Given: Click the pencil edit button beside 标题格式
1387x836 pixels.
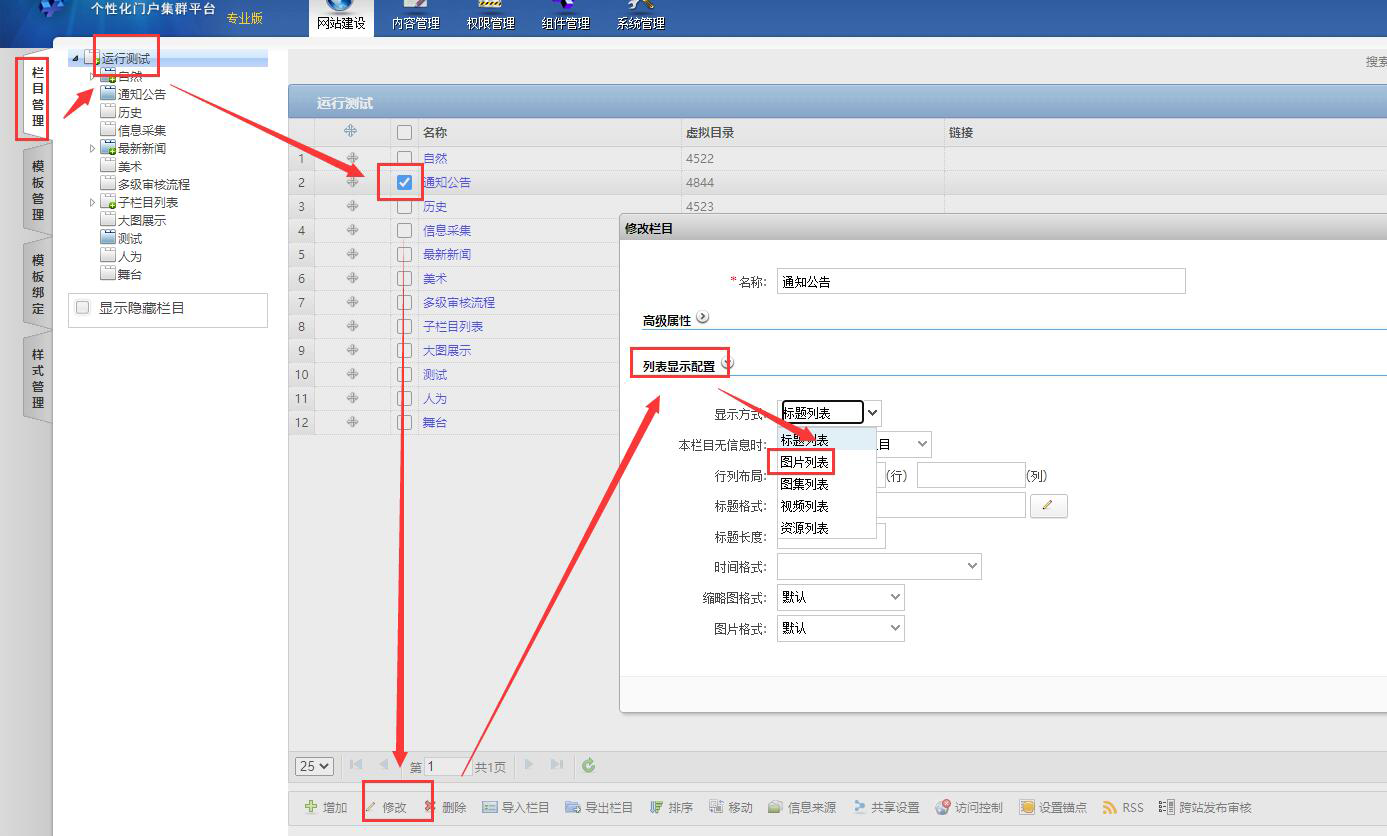Looking at the screenshot, I should coord(1048,506).
